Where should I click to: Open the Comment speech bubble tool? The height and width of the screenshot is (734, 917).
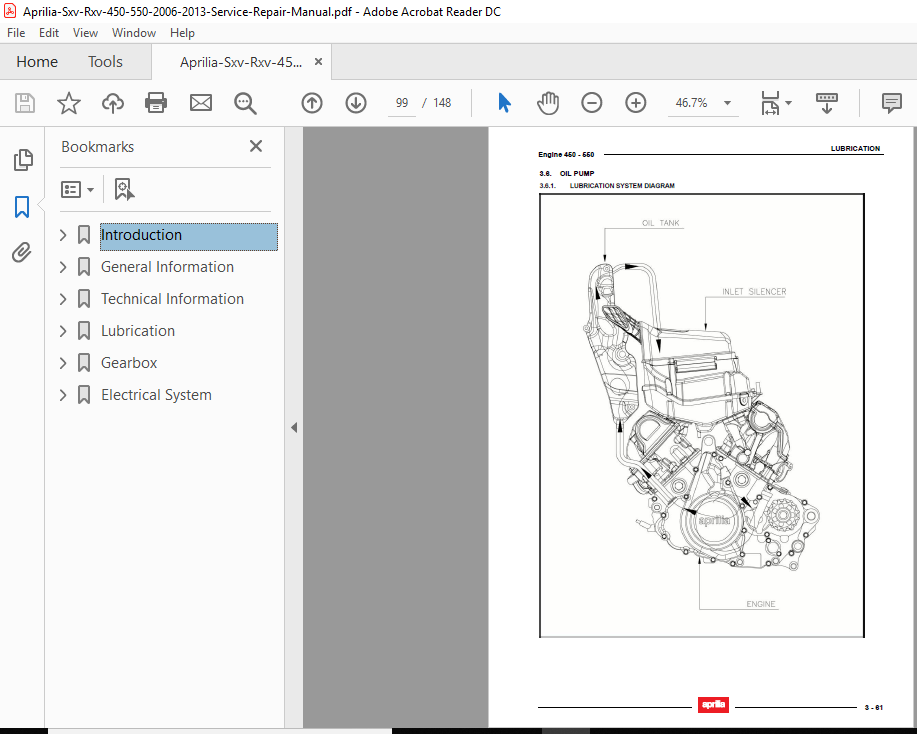coord(891,103)
